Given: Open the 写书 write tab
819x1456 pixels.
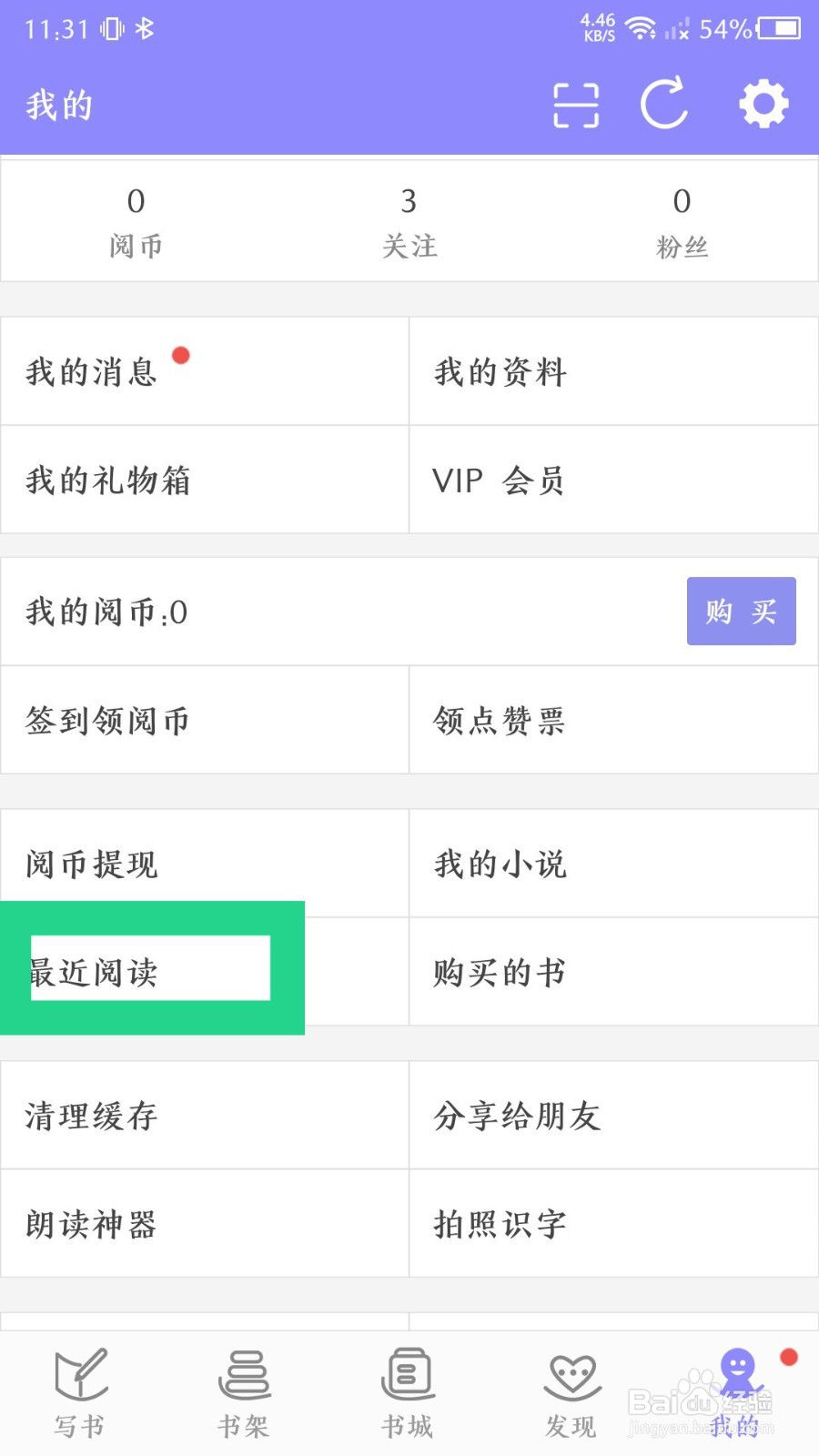Looking at the screenshot, I should pyautogui.click(x=80, y=1393).
